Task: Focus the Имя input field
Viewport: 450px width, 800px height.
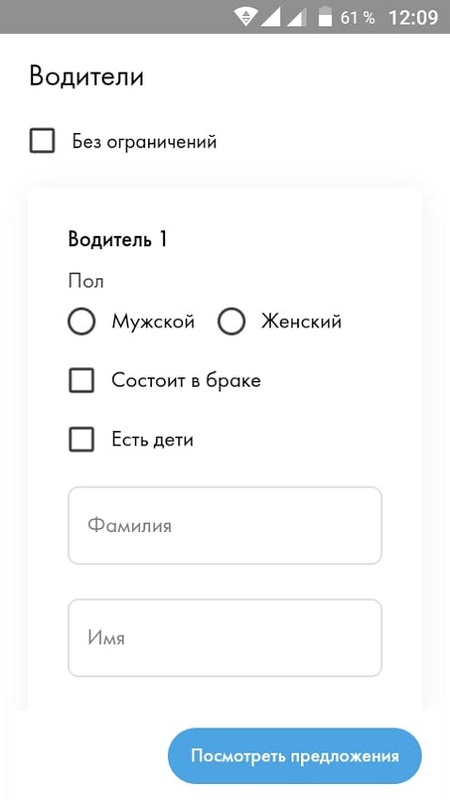Action: click(225, 638)
